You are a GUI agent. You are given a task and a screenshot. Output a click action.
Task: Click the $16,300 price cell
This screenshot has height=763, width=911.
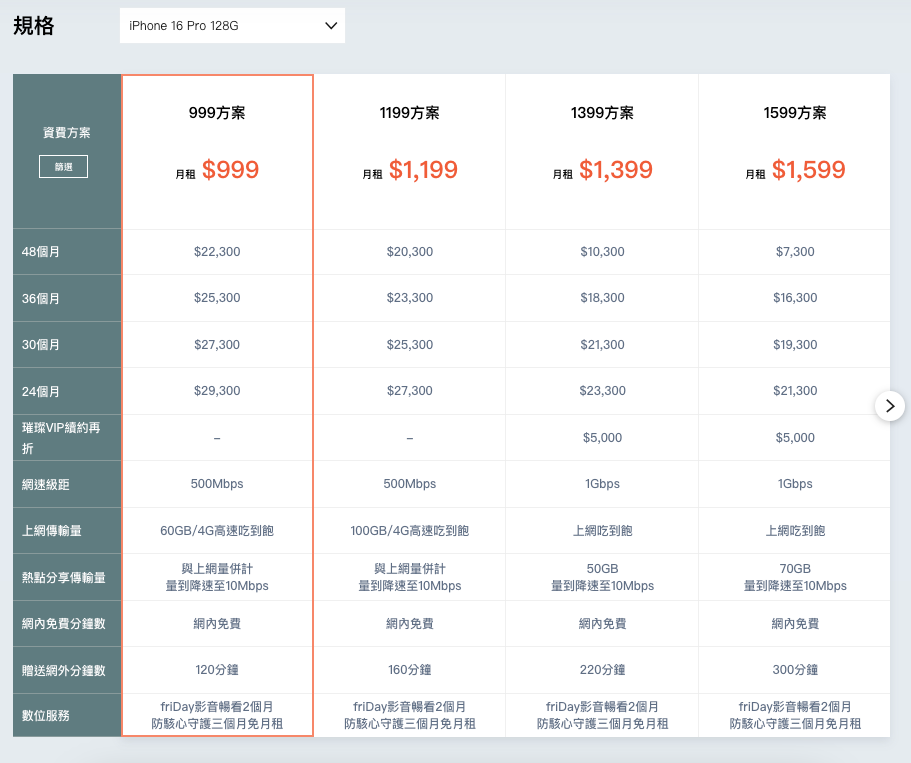pos(795,298)
